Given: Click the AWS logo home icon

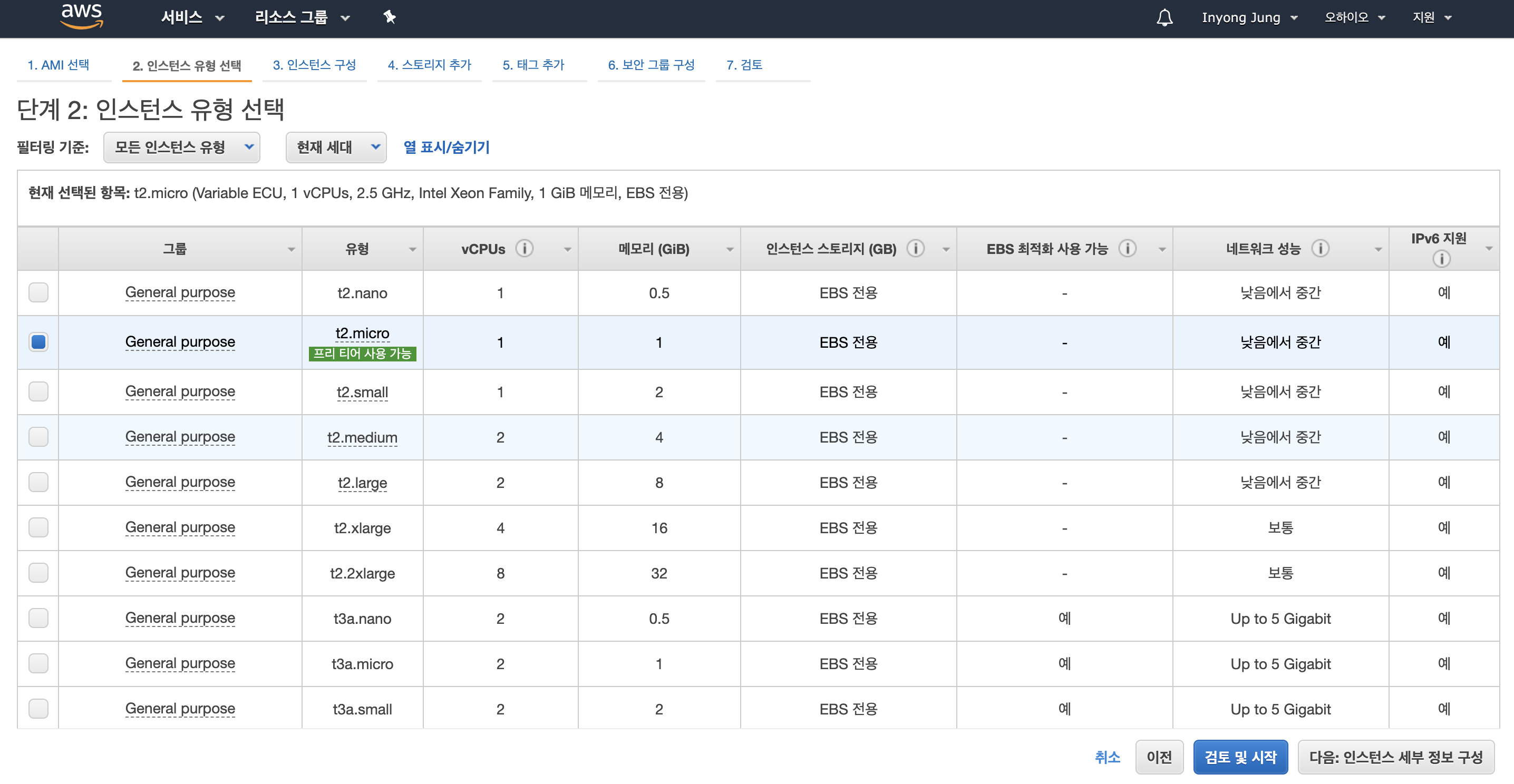Looking at the screenshot, I should [82, 16].
